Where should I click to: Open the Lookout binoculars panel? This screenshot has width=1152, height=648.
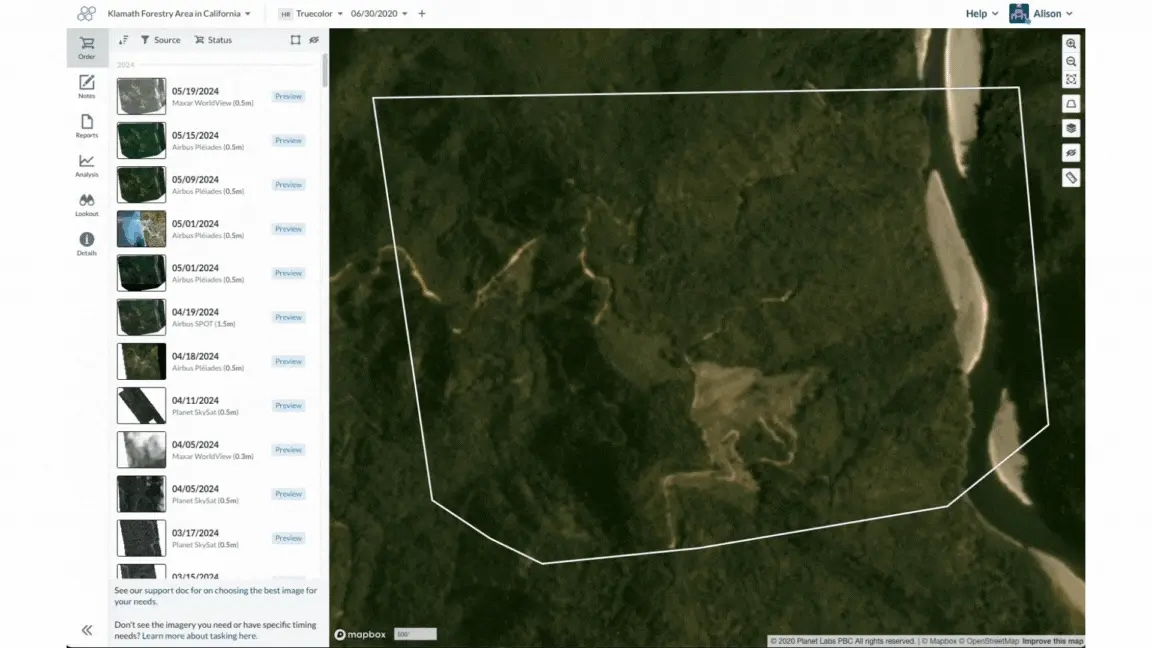point(87,204)
